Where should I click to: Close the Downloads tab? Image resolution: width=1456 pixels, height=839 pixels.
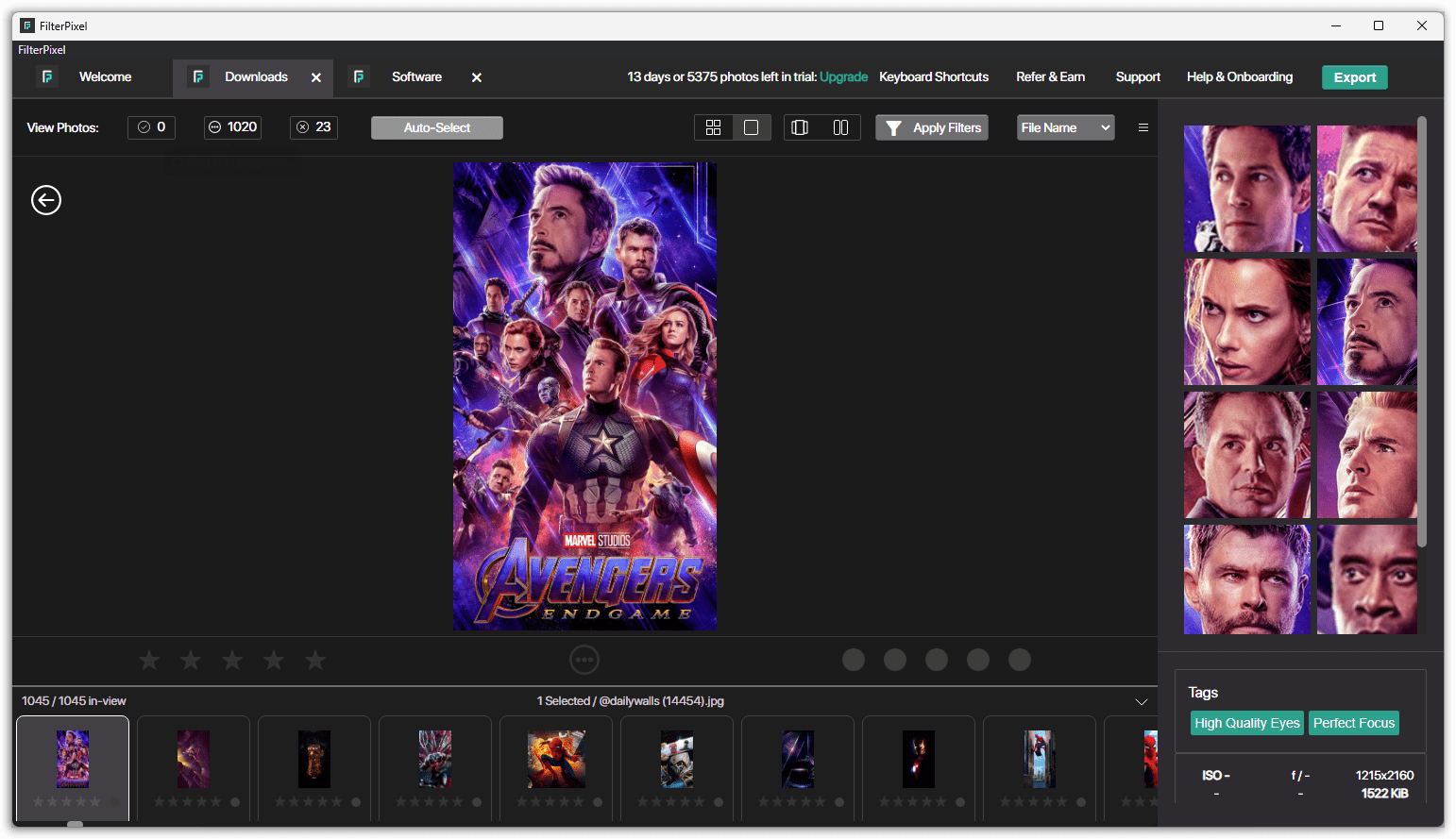[316, 77]
